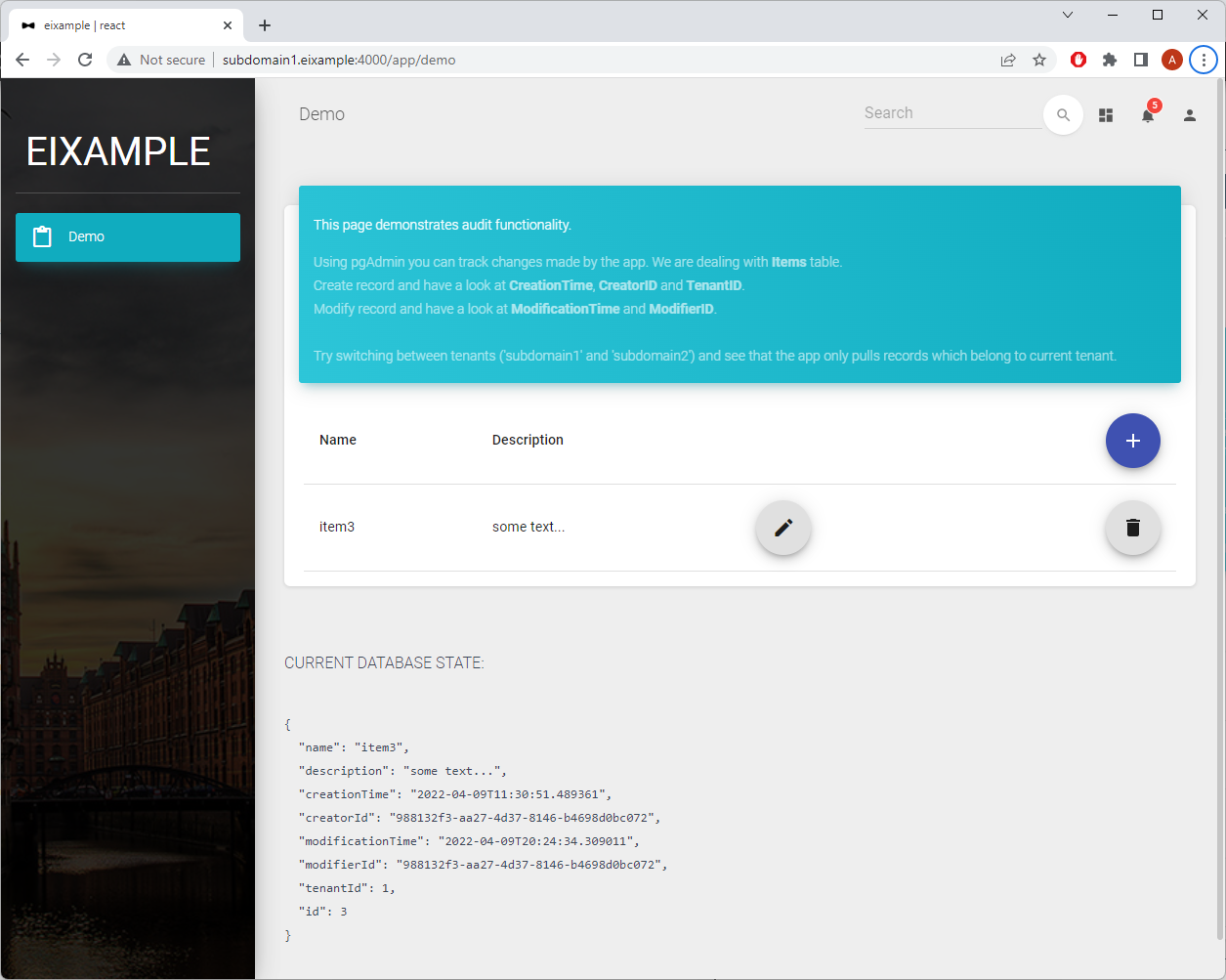This screenshot has width=1226, height=980.
Task: Share this page icon in address bar
Action: pos(1008,60)
